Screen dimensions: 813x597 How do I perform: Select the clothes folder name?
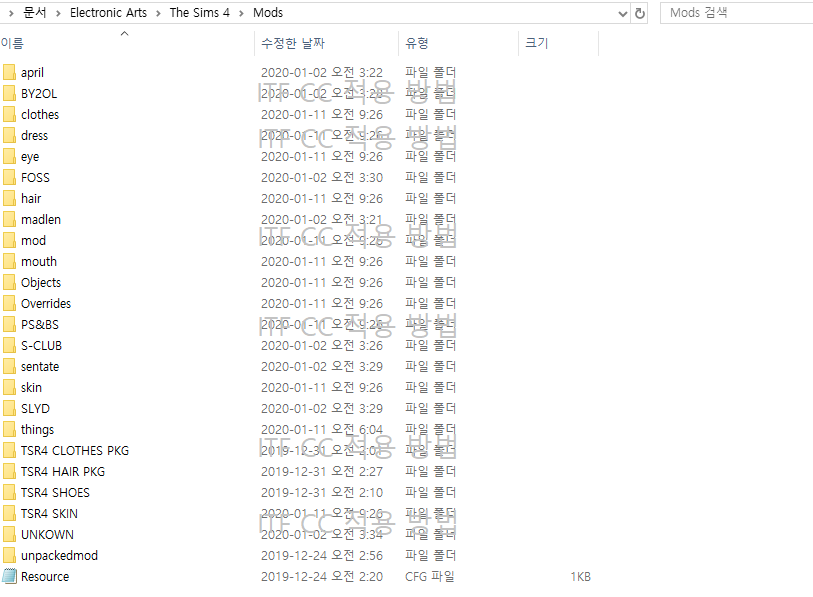point(40,115)
